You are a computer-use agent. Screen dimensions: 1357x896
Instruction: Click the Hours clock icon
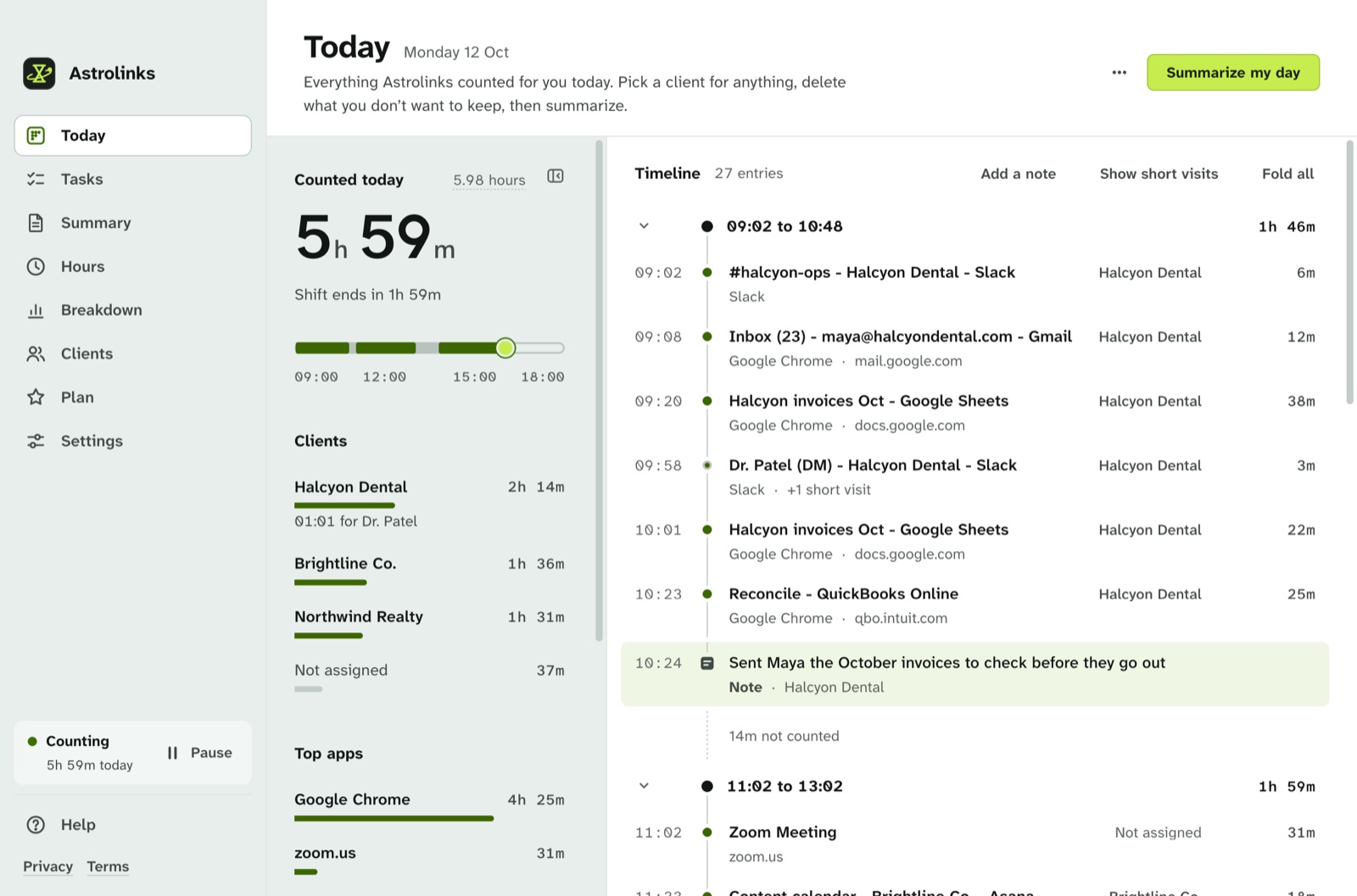tap(36, 266)
